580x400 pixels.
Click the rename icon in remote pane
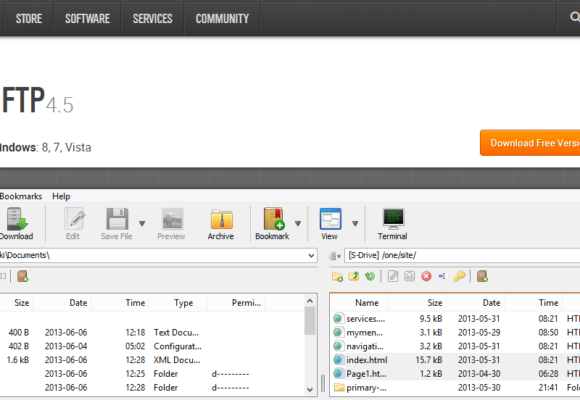click(443, 276)
